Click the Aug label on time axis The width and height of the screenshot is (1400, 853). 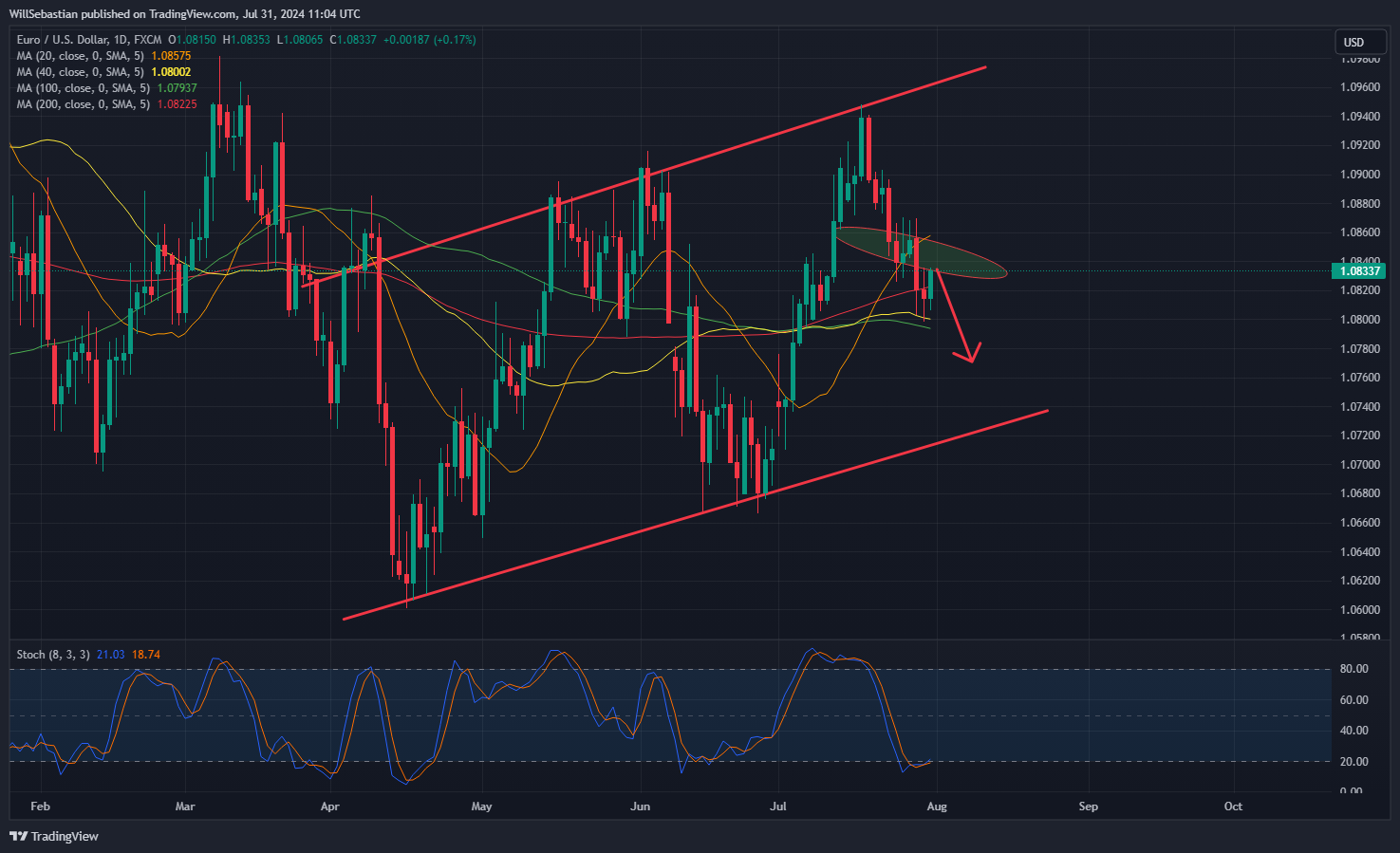coord(937,807)
